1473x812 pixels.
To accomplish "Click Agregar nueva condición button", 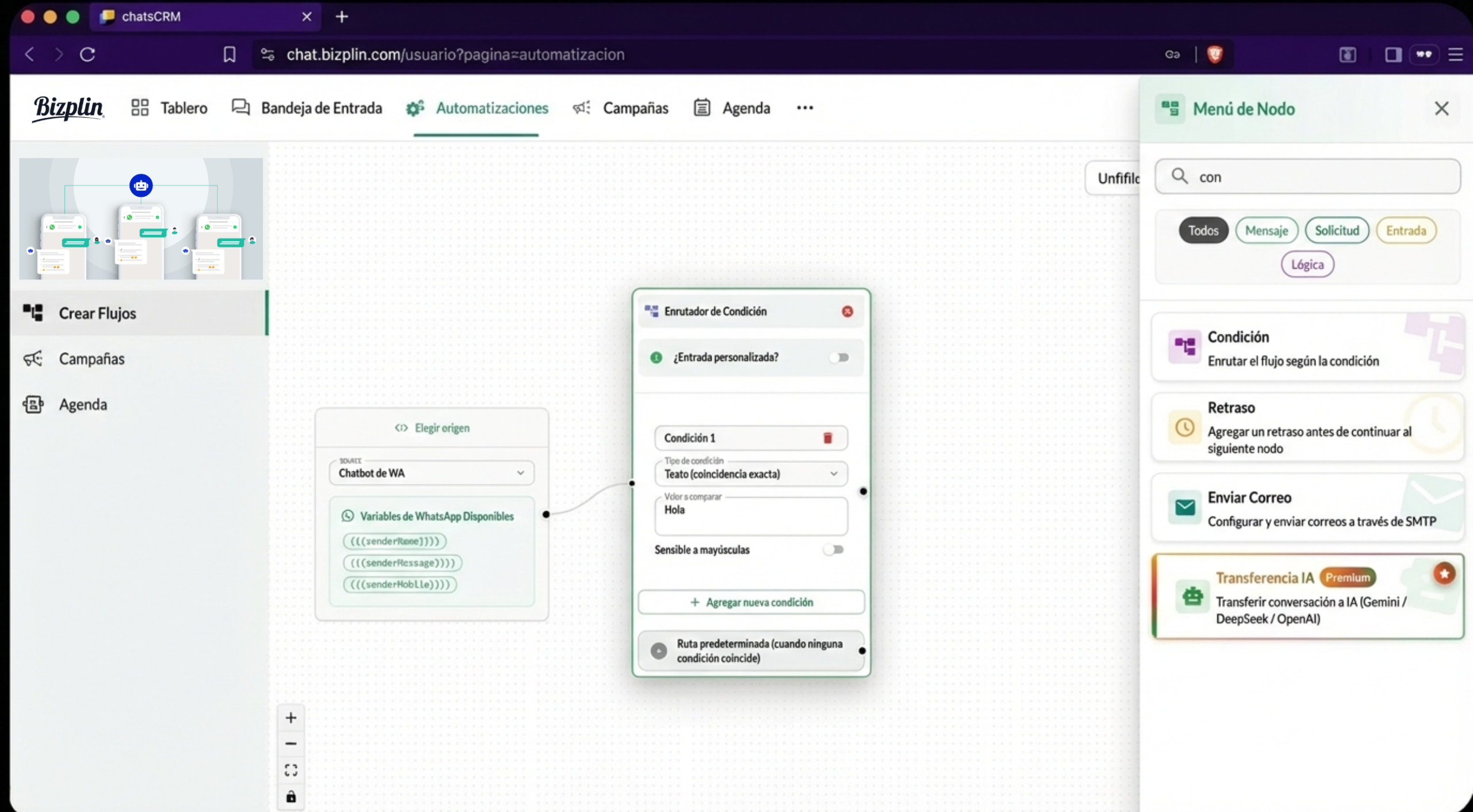I will coord(751,602).
